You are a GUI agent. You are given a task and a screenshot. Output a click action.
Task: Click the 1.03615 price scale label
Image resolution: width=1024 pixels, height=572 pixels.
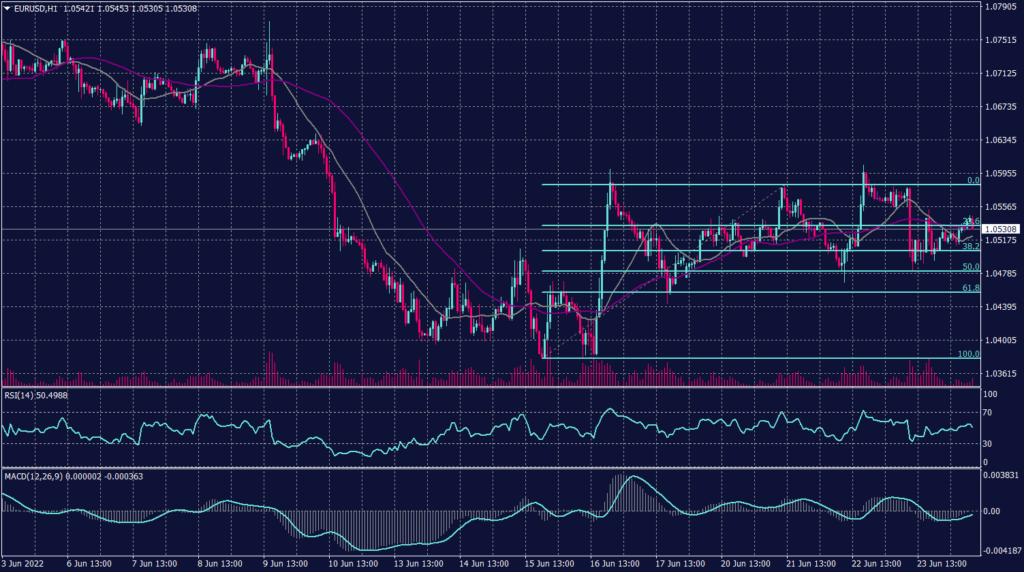1000,373
